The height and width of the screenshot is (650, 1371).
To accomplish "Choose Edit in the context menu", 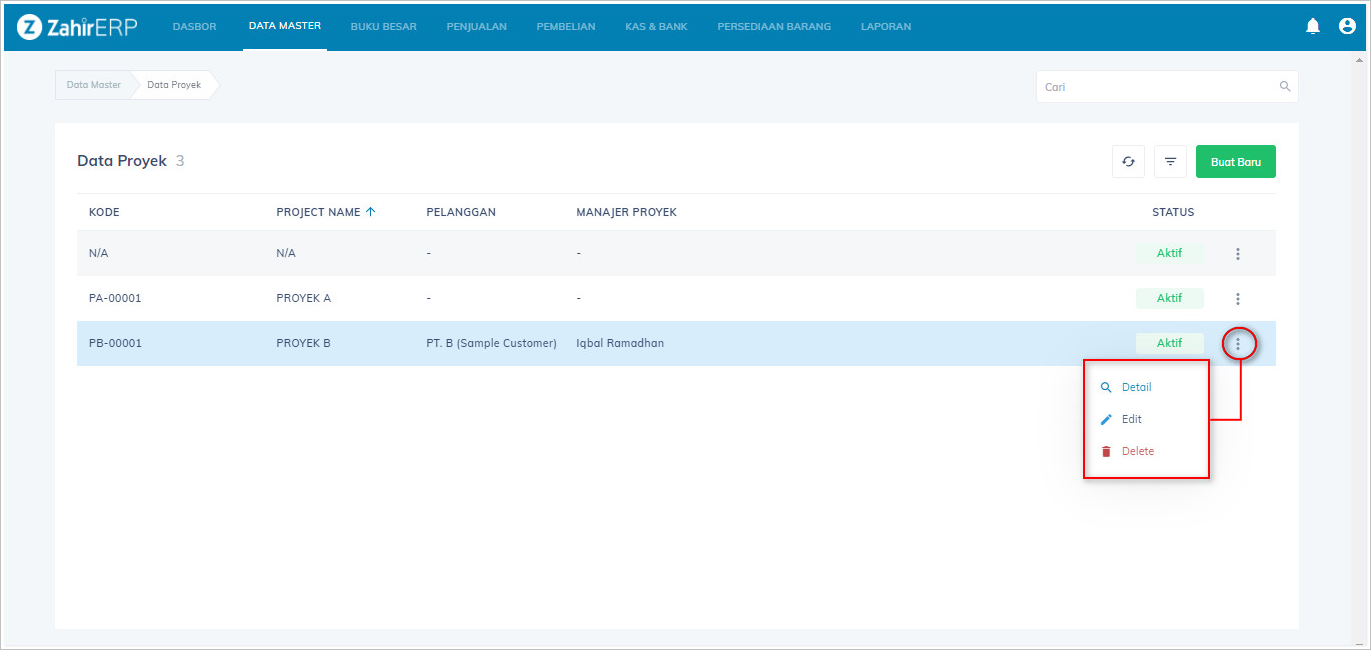I will 1131,420.
